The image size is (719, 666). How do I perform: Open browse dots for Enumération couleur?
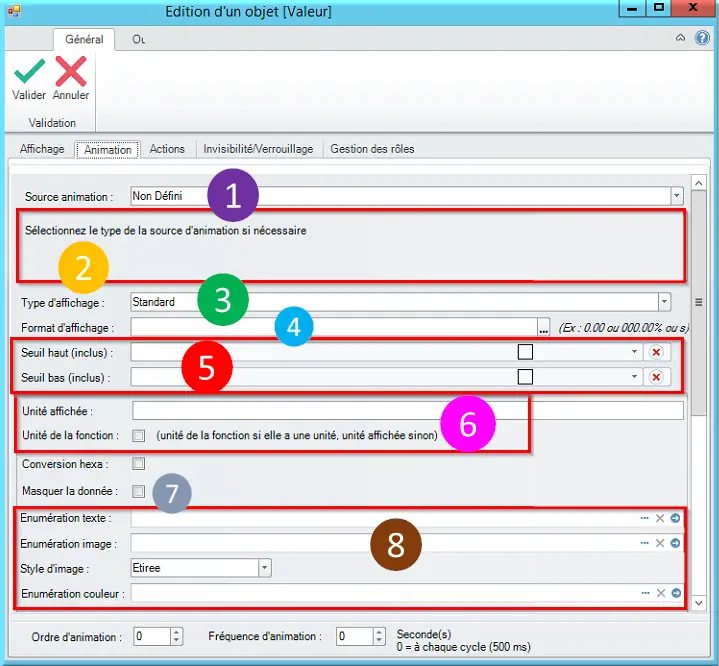point(645,593)
